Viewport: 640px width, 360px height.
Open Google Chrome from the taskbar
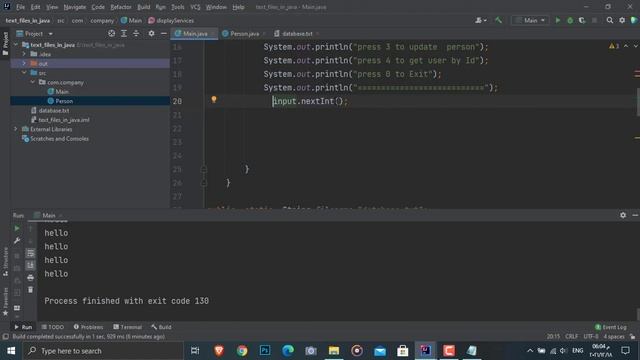[x=242, y=351]
